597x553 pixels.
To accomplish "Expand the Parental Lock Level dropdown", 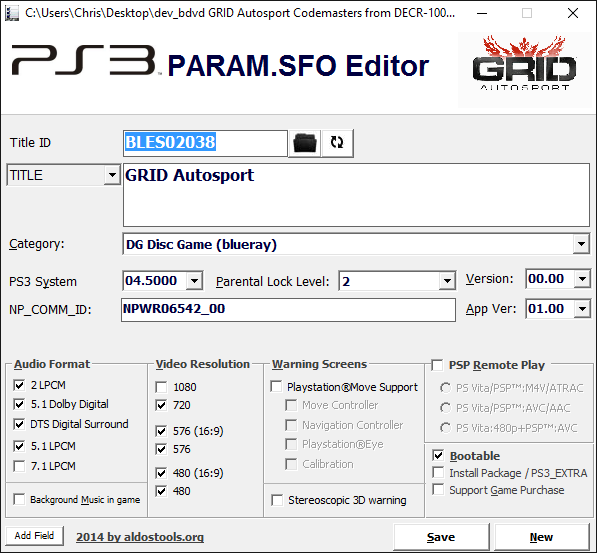I will coord(447,281).
